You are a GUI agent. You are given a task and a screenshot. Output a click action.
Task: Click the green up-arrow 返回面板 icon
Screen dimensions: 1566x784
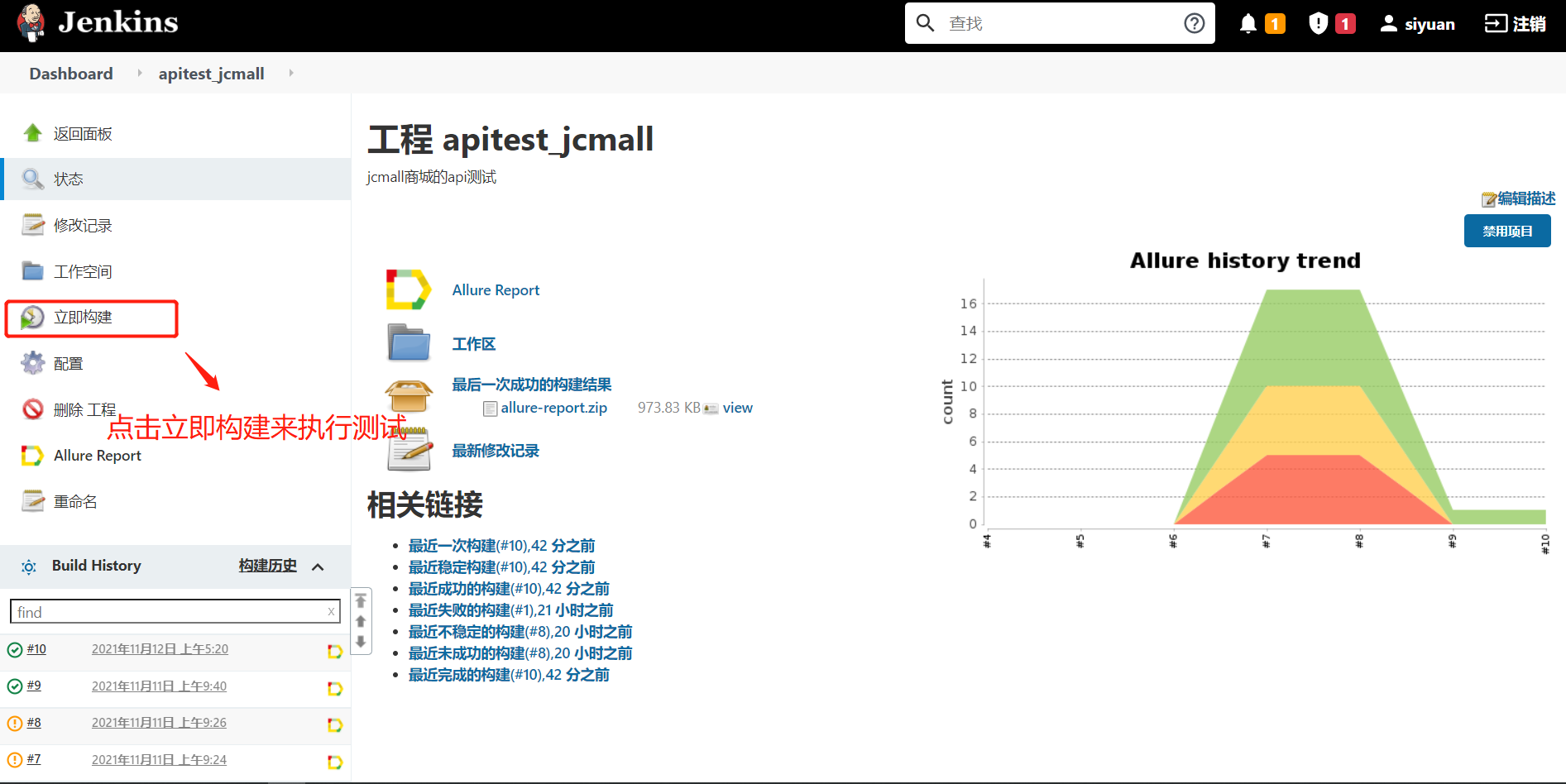click(33, 132)
